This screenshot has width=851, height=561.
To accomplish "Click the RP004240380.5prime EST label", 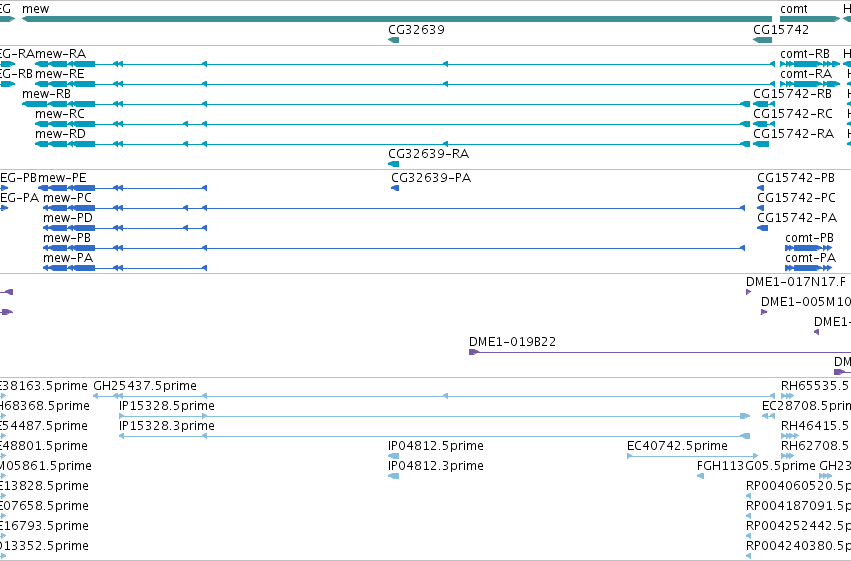I will pyautogui.click(x=798, y=546).
